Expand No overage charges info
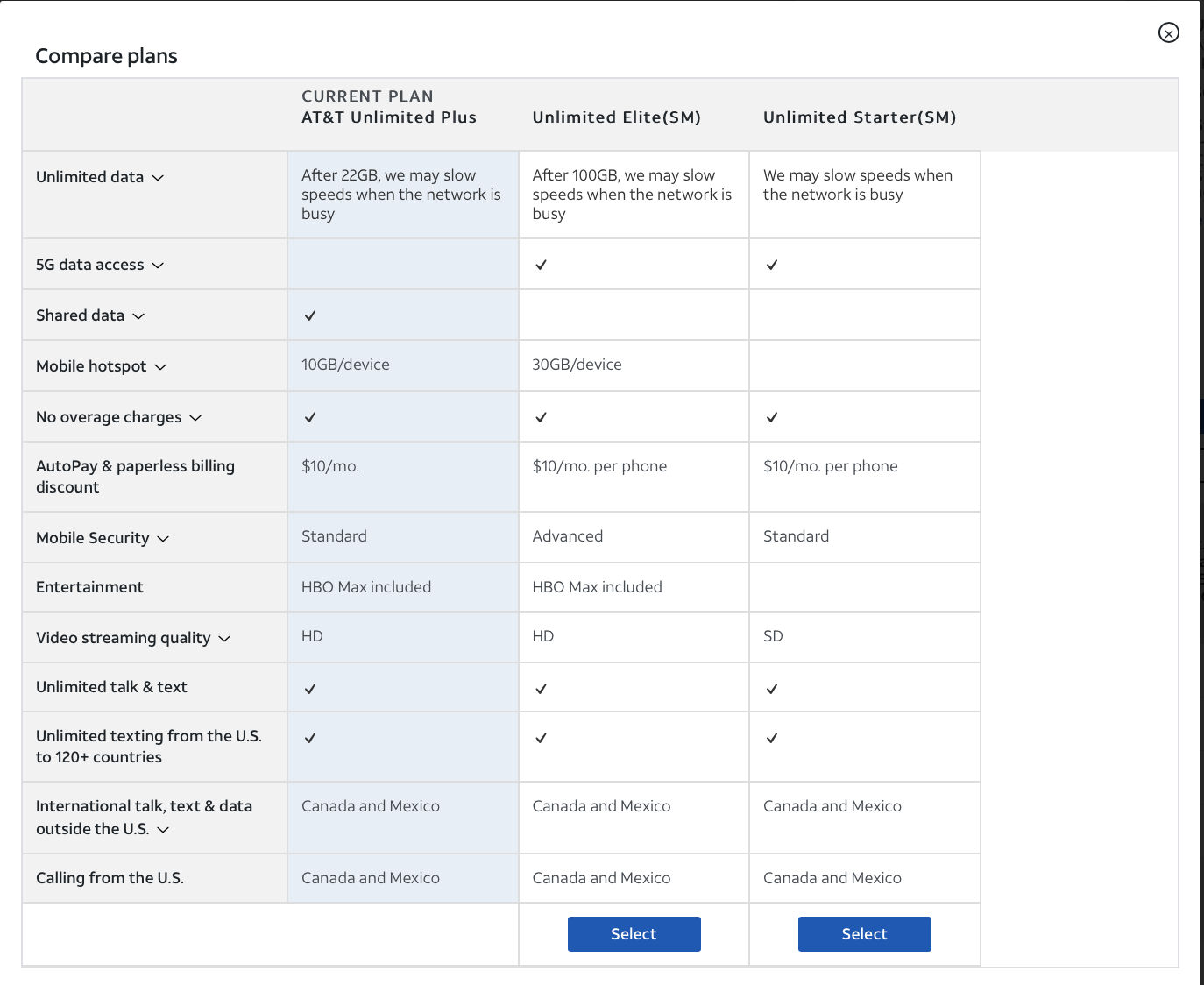Viewport: 1204px width, 985px height. (x=195, y=418)
